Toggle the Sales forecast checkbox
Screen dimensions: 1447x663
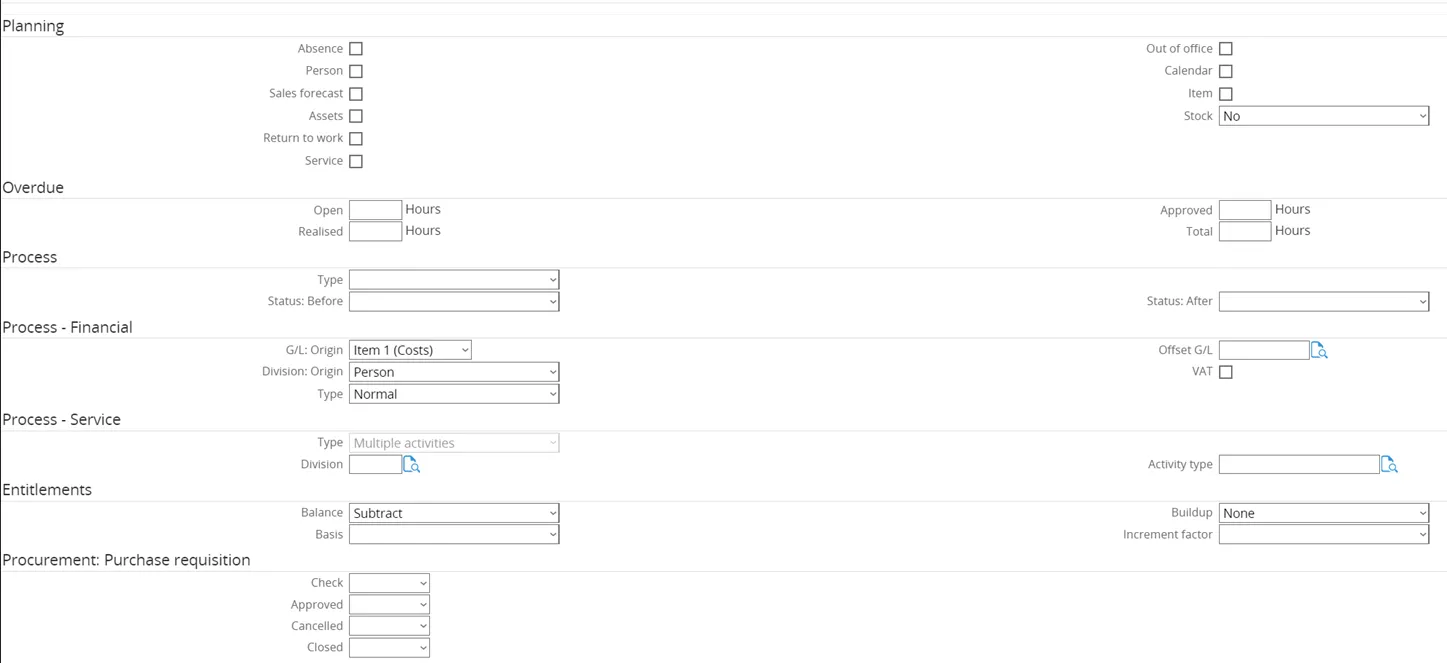coord(356,94)
